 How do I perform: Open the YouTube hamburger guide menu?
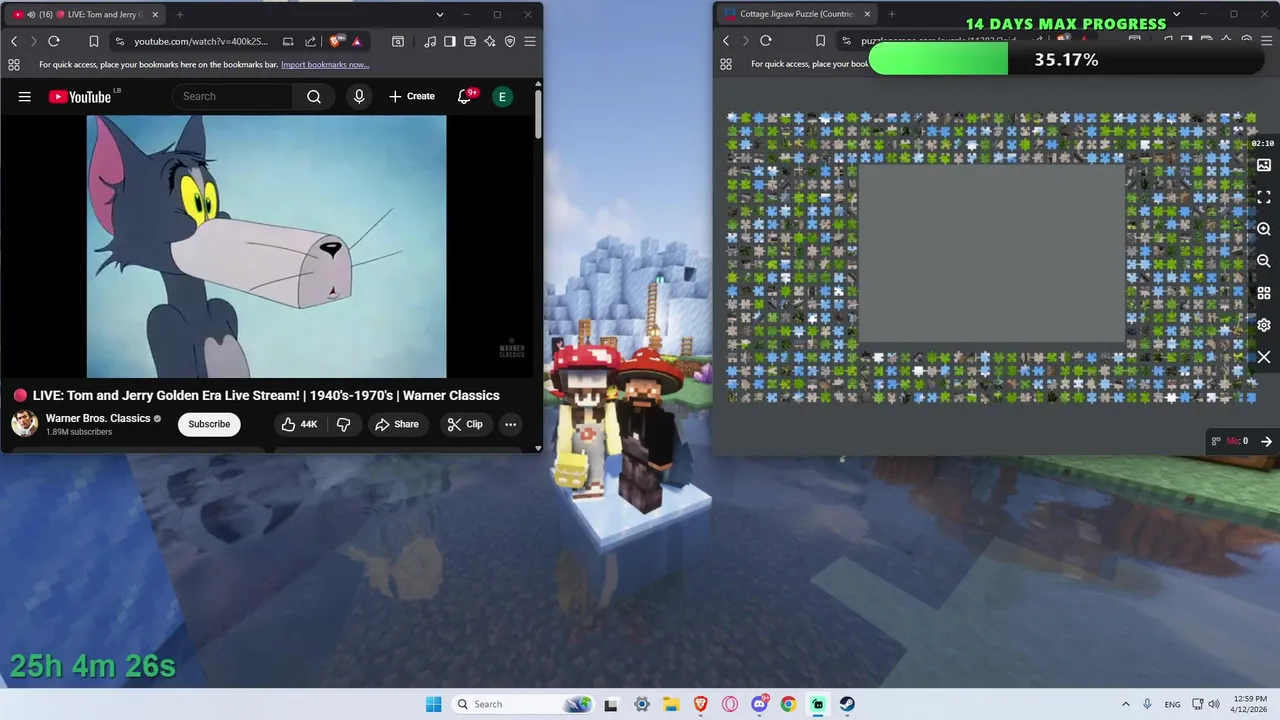click(x=25, y=97)
